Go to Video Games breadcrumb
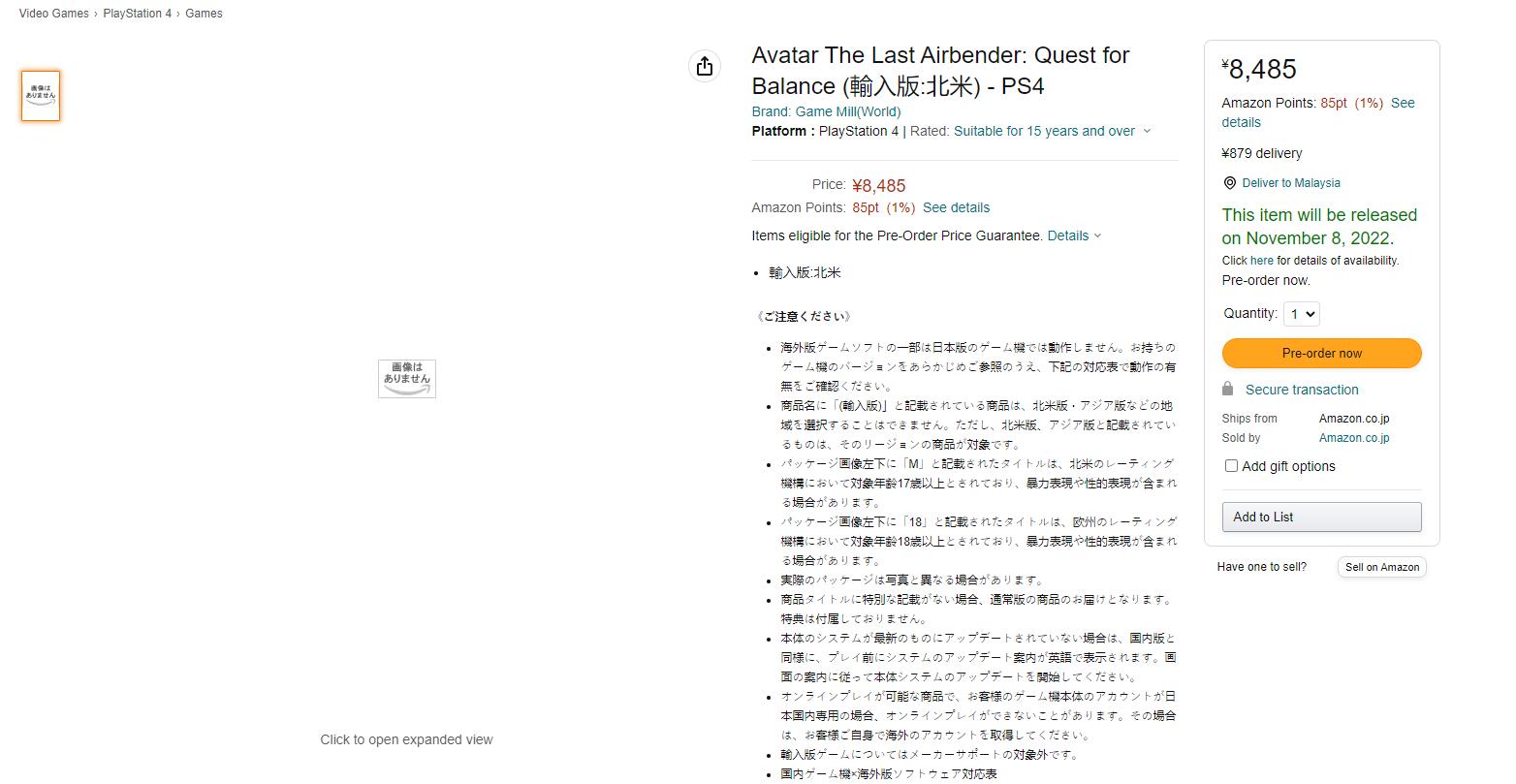 (53, 14)
